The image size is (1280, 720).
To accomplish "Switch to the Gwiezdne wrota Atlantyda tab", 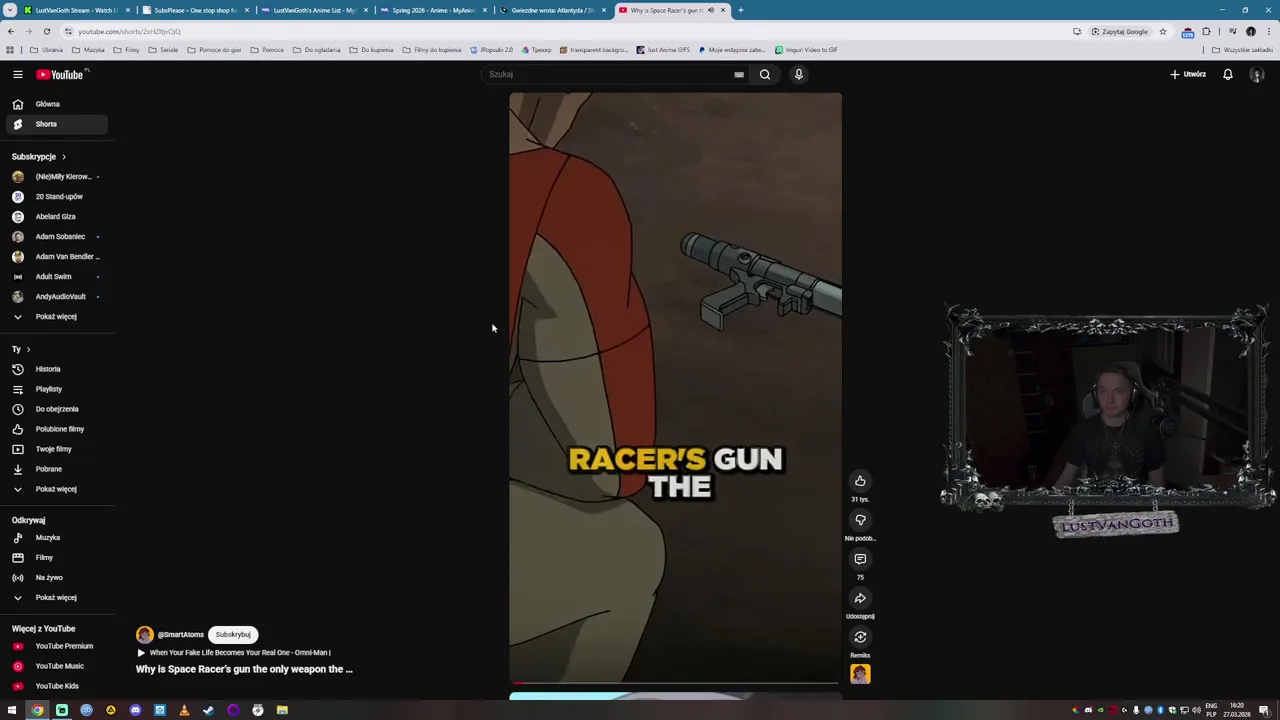I will point(553,10).
